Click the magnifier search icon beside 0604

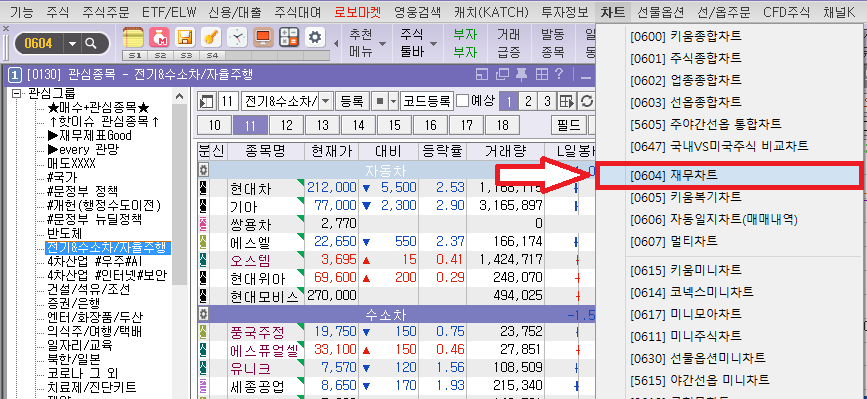pos(91,43)
